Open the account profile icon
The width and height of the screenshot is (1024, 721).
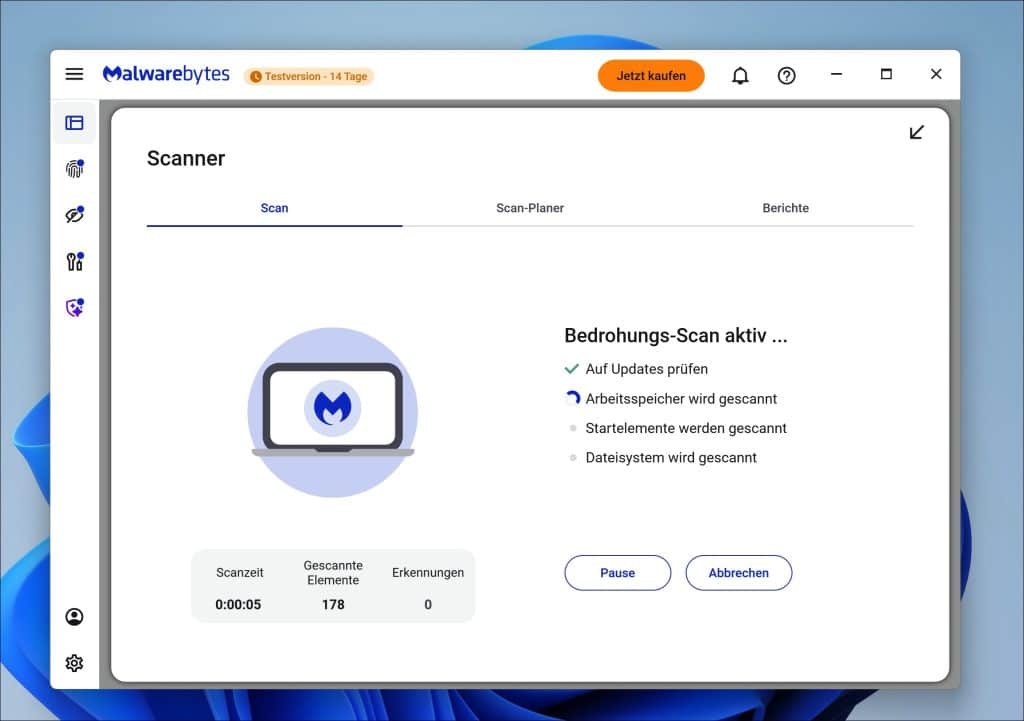[74, 617]
